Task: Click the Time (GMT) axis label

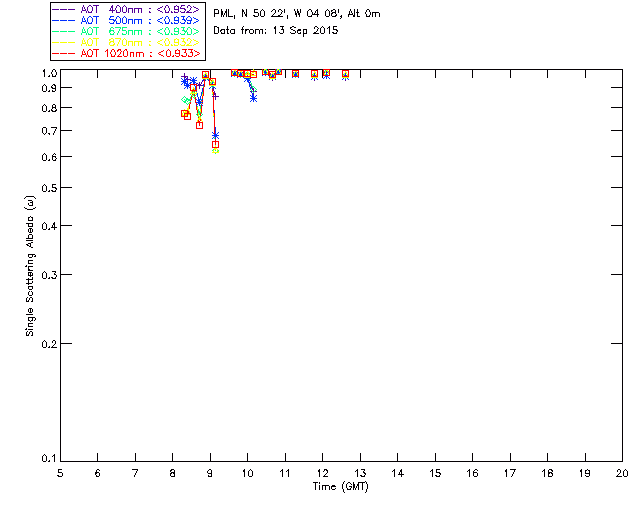Action: (x=340, y=486)
